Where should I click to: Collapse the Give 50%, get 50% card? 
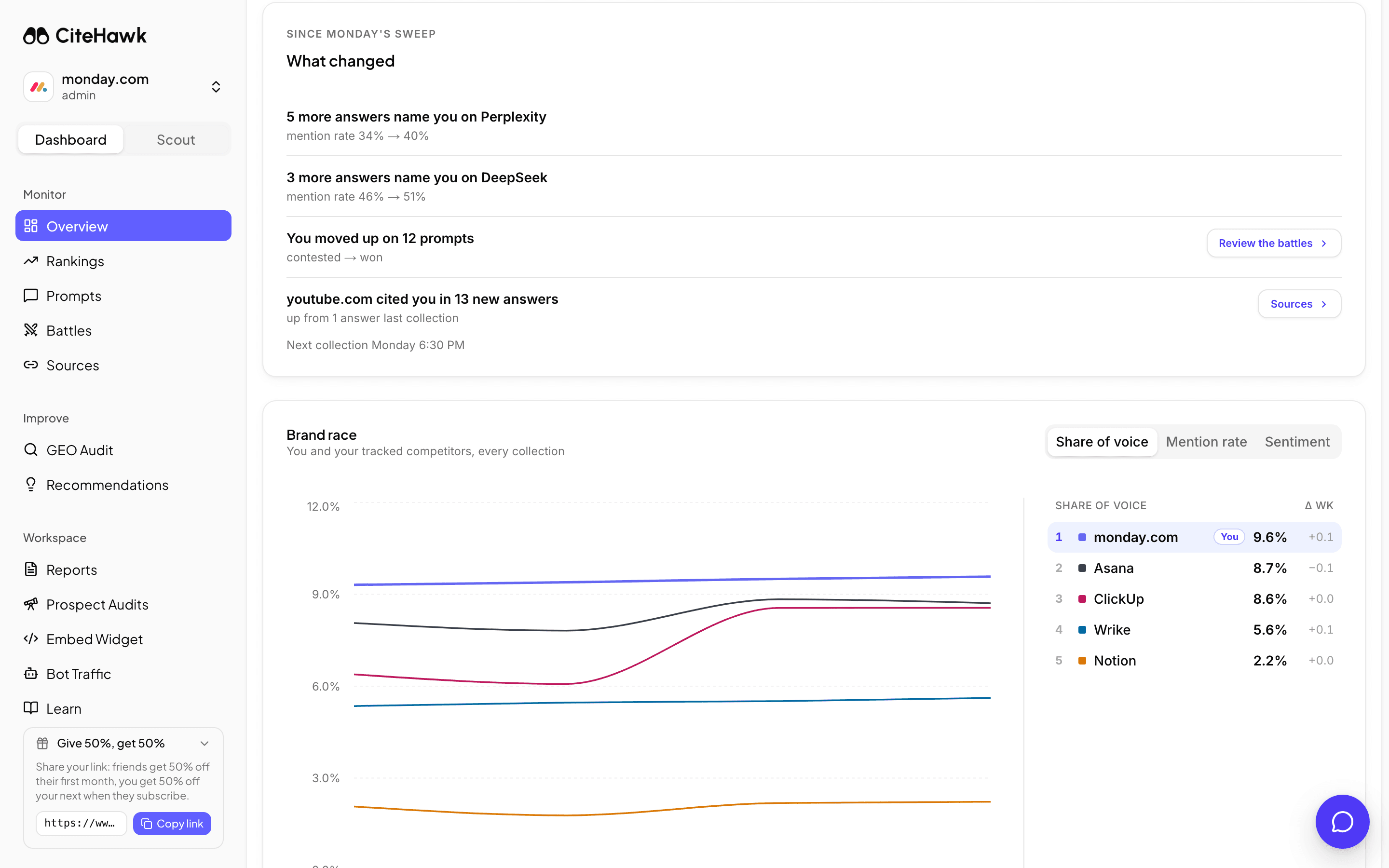pos(204,744)
